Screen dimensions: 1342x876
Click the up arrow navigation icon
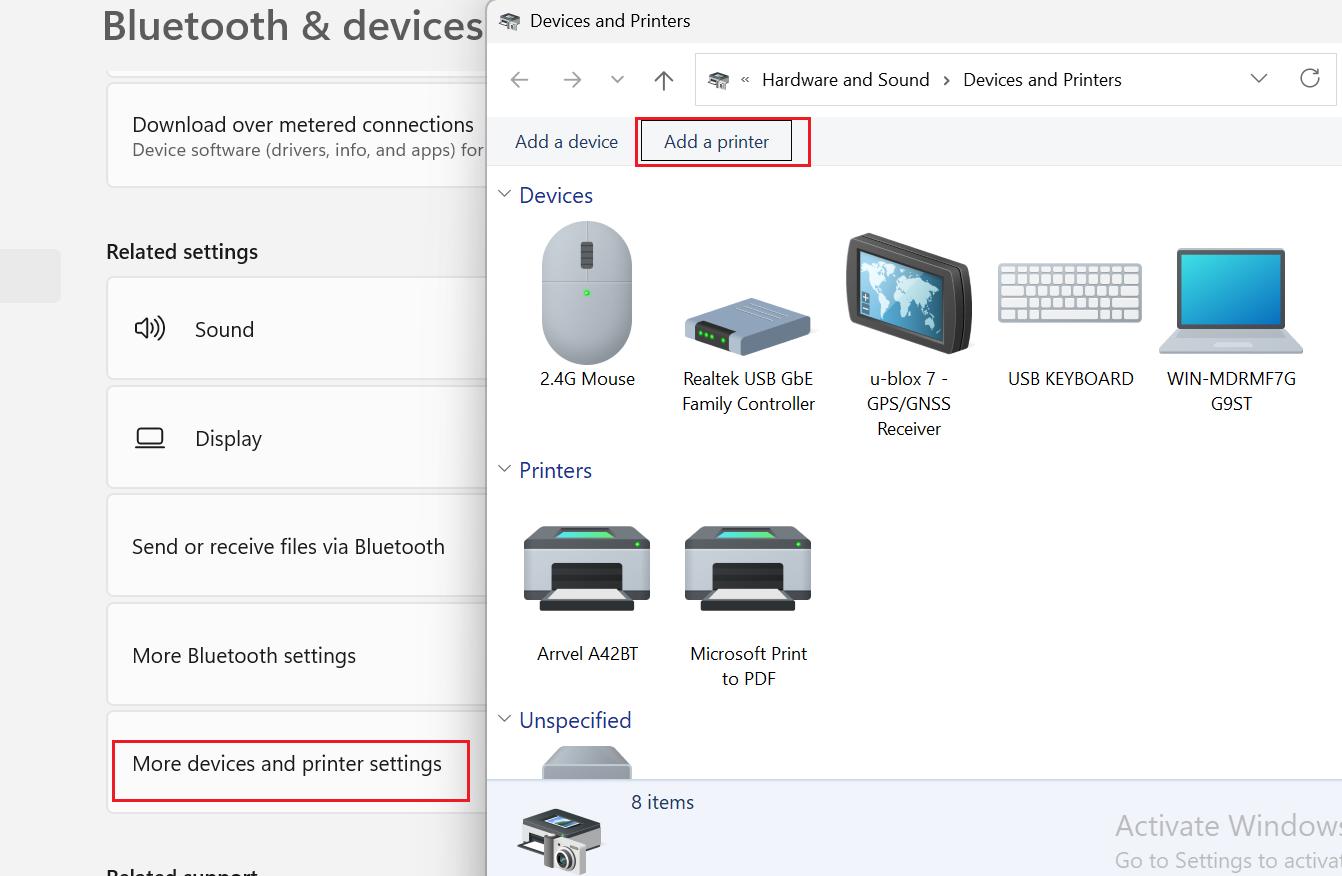pyautogui.click(x=664, y=80)
